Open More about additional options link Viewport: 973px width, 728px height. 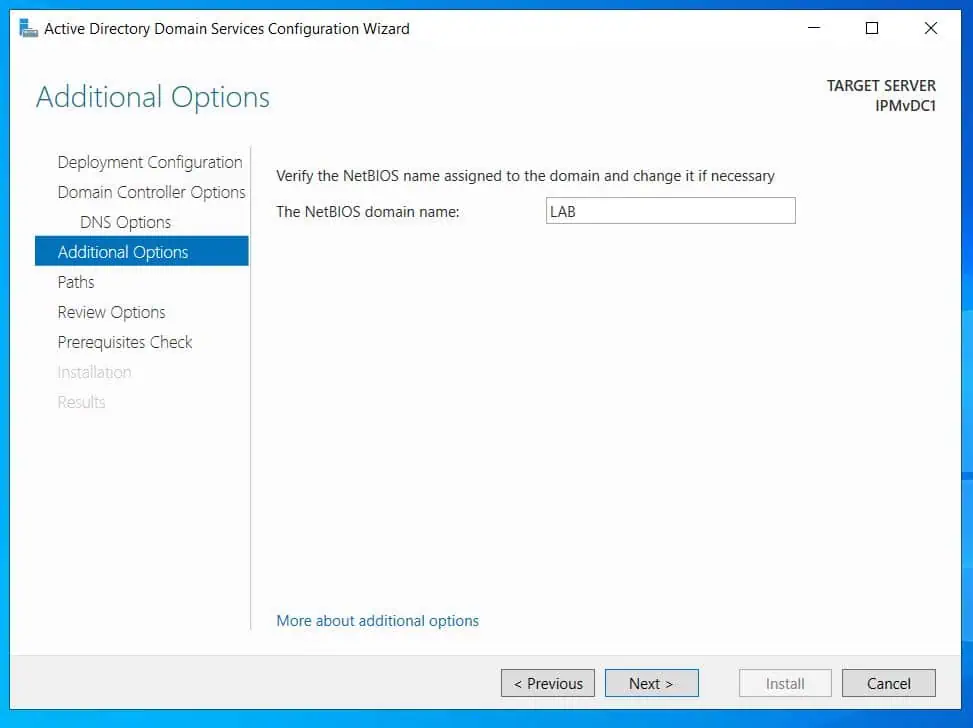click(377, 621)
